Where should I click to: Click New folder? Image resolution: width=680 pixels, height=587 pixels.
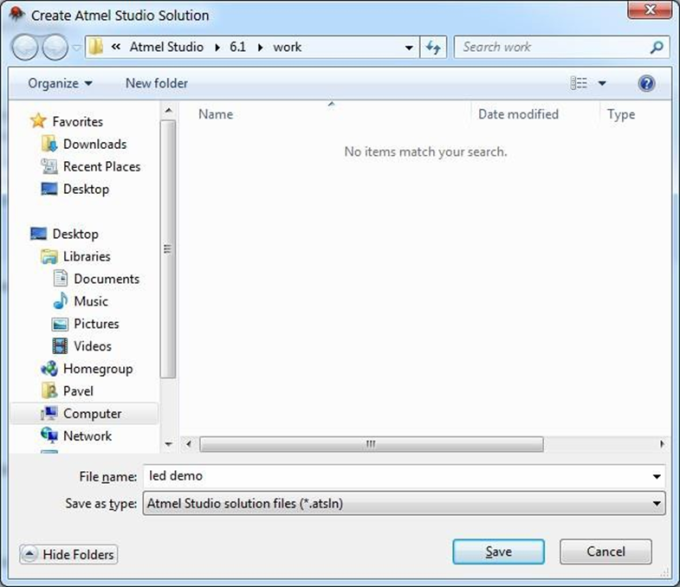click(157, 83)
